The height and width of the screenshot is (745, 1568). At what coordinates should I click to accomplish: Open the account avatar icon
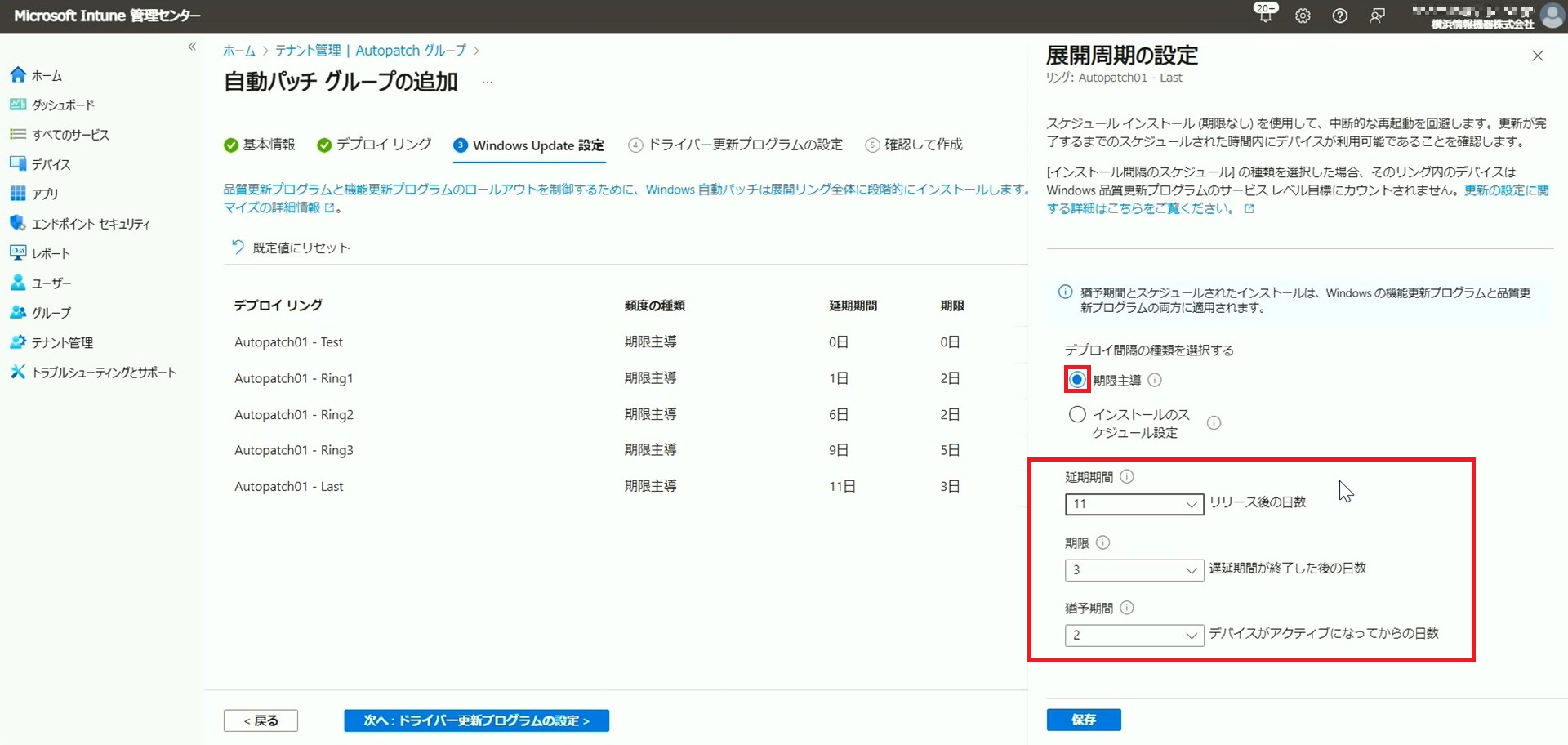(1552, 16)
